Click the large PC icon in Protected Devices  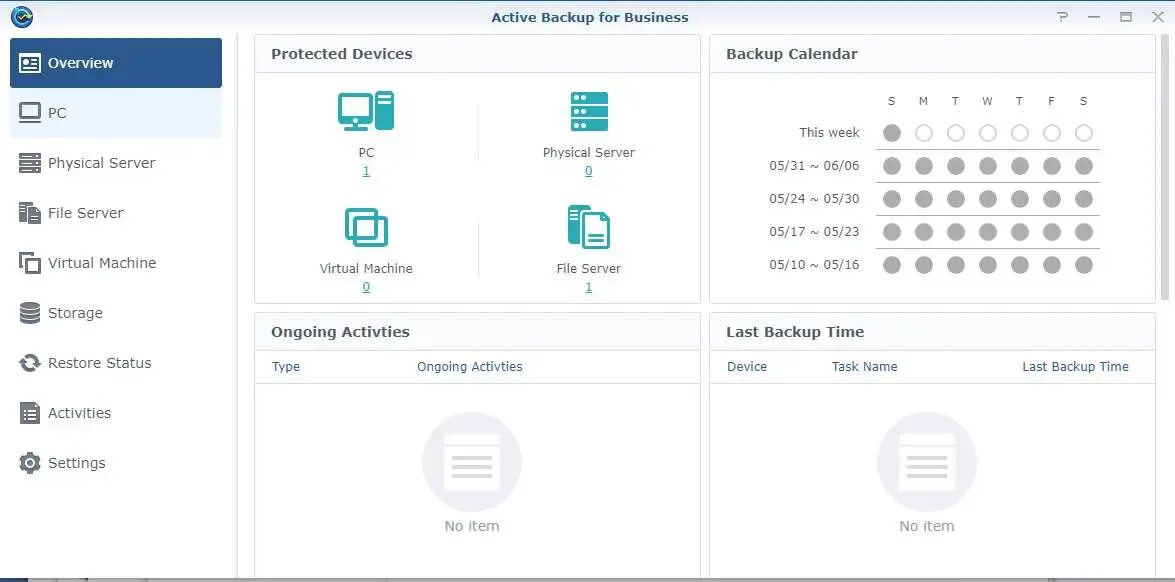tap(366, 111)
